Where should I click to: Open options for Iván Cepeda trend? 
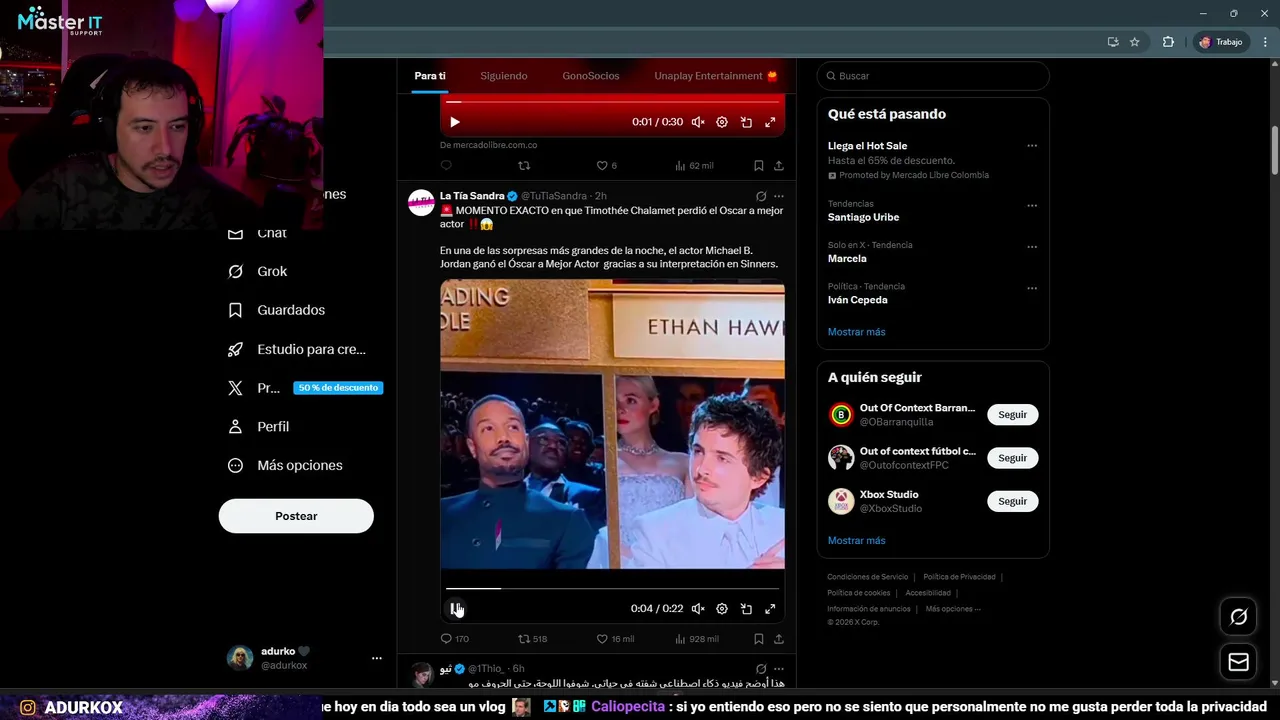click(x=1032, y=288)
